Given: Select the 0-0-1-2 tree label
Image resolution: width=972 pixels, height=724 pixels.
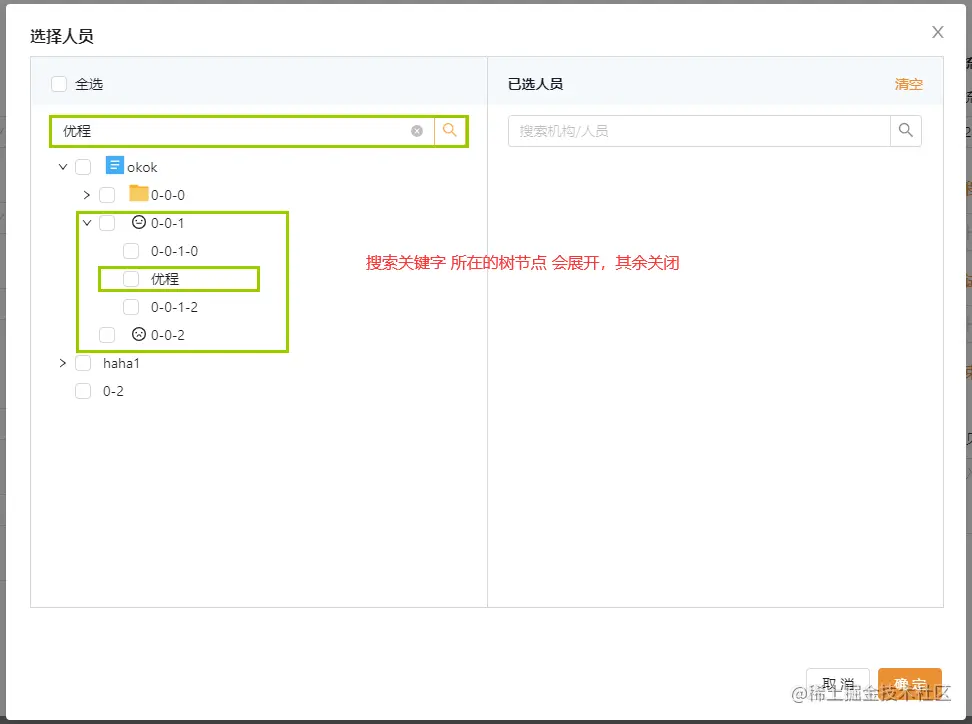Looking at the screenshot, I should (174, 307).
